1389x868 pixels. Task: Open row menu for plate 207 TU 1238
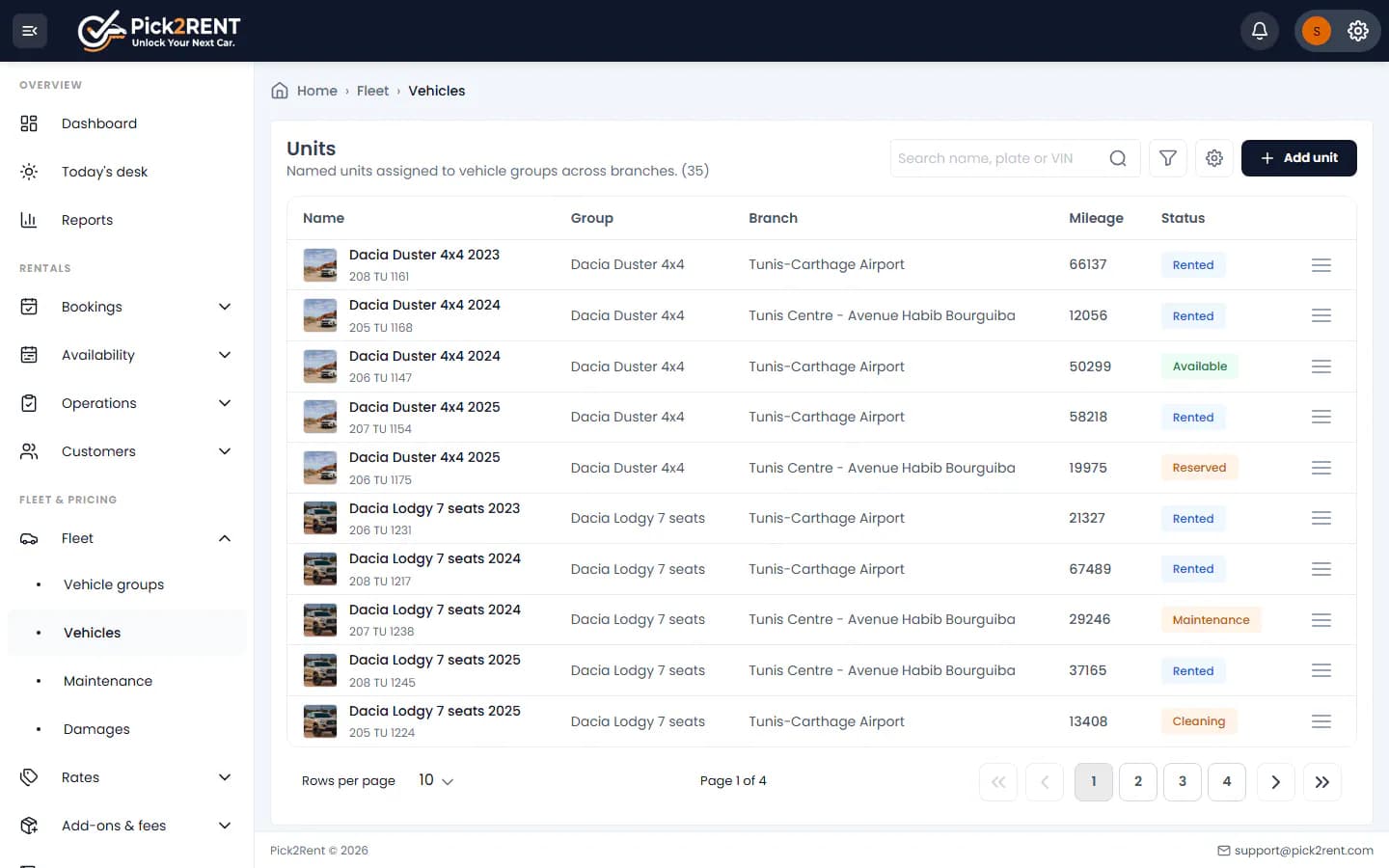point(1321,620)
